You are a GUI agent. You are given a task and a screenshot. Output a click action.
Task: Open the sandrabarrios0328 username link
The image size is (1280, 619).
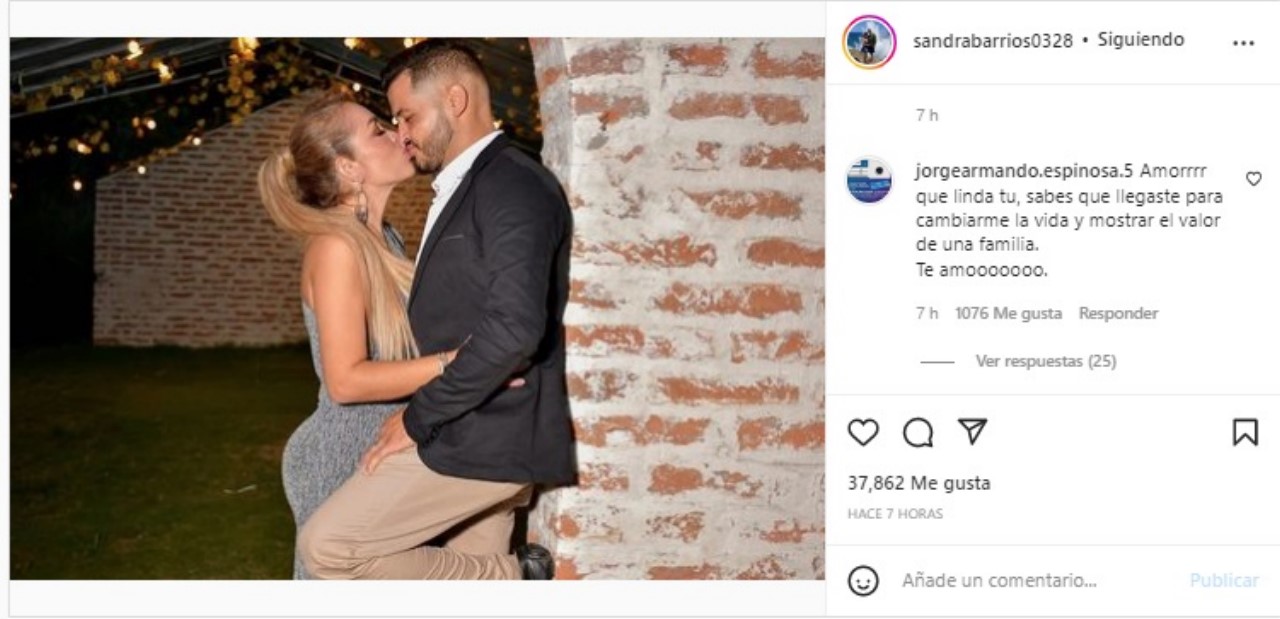coord(993,41)
